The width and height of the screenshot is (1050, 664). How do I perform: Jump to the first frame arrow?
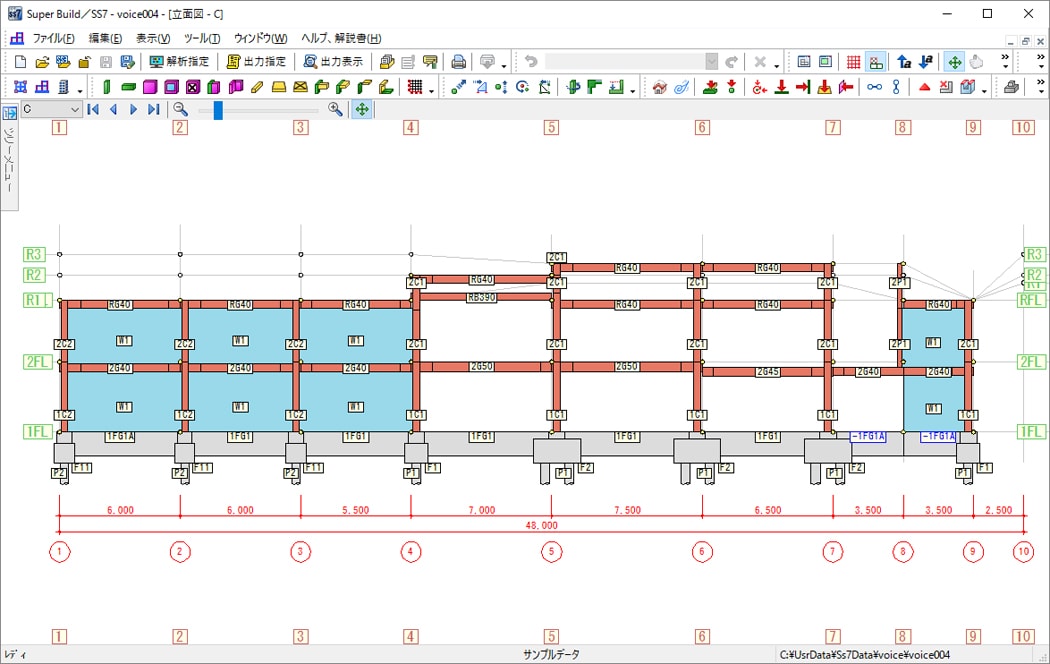click(x=94, y=109)
